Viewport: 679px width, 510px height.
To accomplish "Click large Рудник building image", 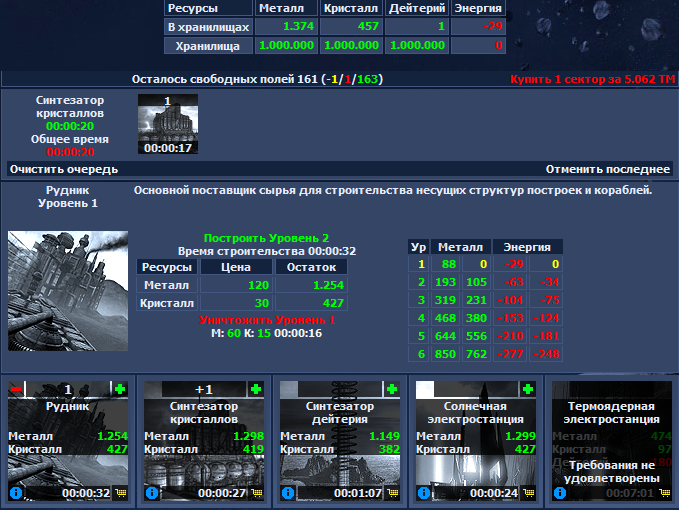I will click(68, 291).
